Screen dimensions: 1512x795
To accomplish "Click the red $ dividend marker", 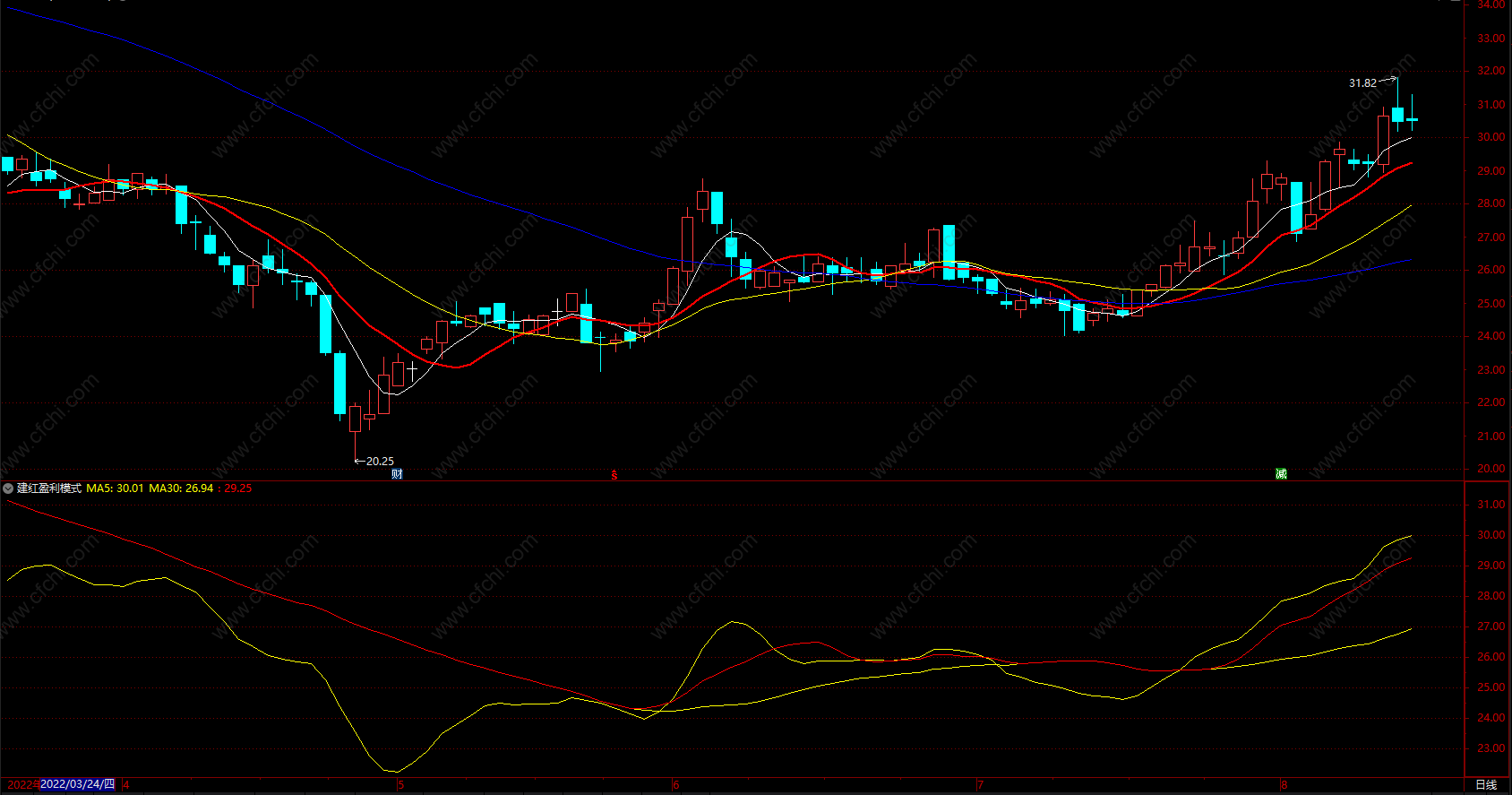I will click(x=614, y=475).
